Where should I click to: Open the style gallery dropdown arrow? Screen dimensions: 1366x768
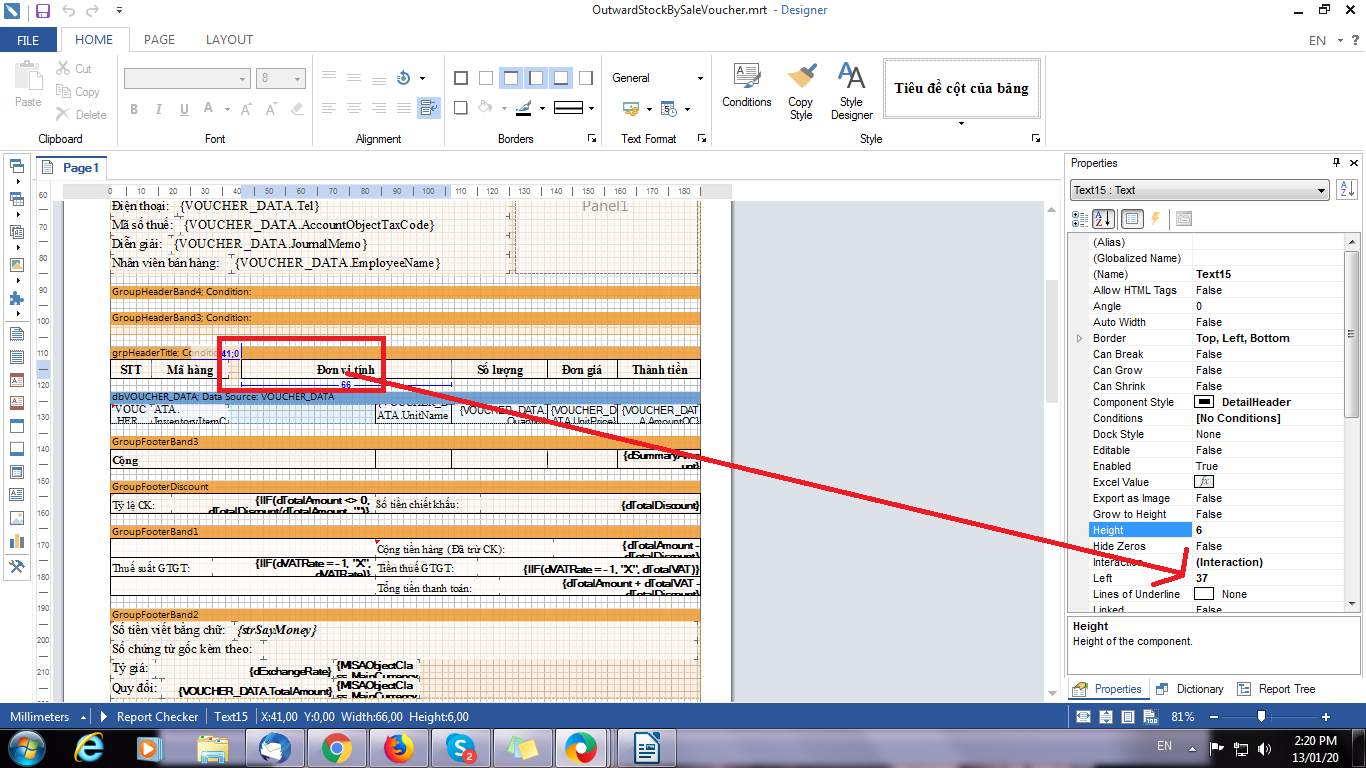(x=961, y=123)
